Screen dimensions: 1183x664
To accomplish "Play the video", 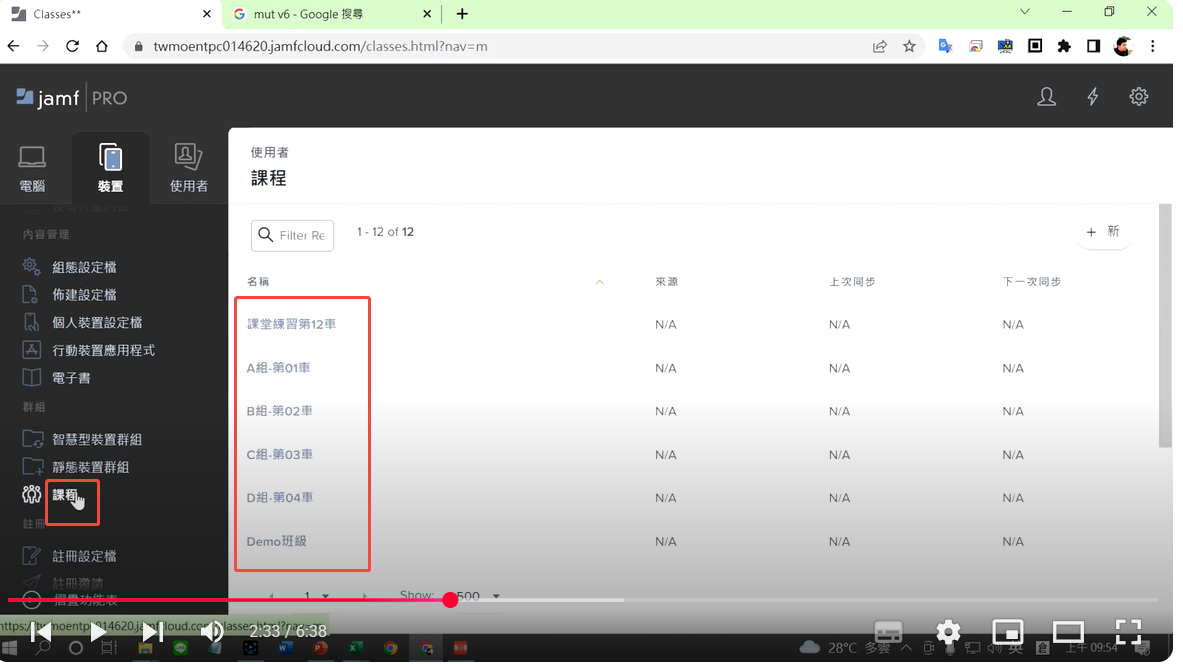I will click(98, 632).
